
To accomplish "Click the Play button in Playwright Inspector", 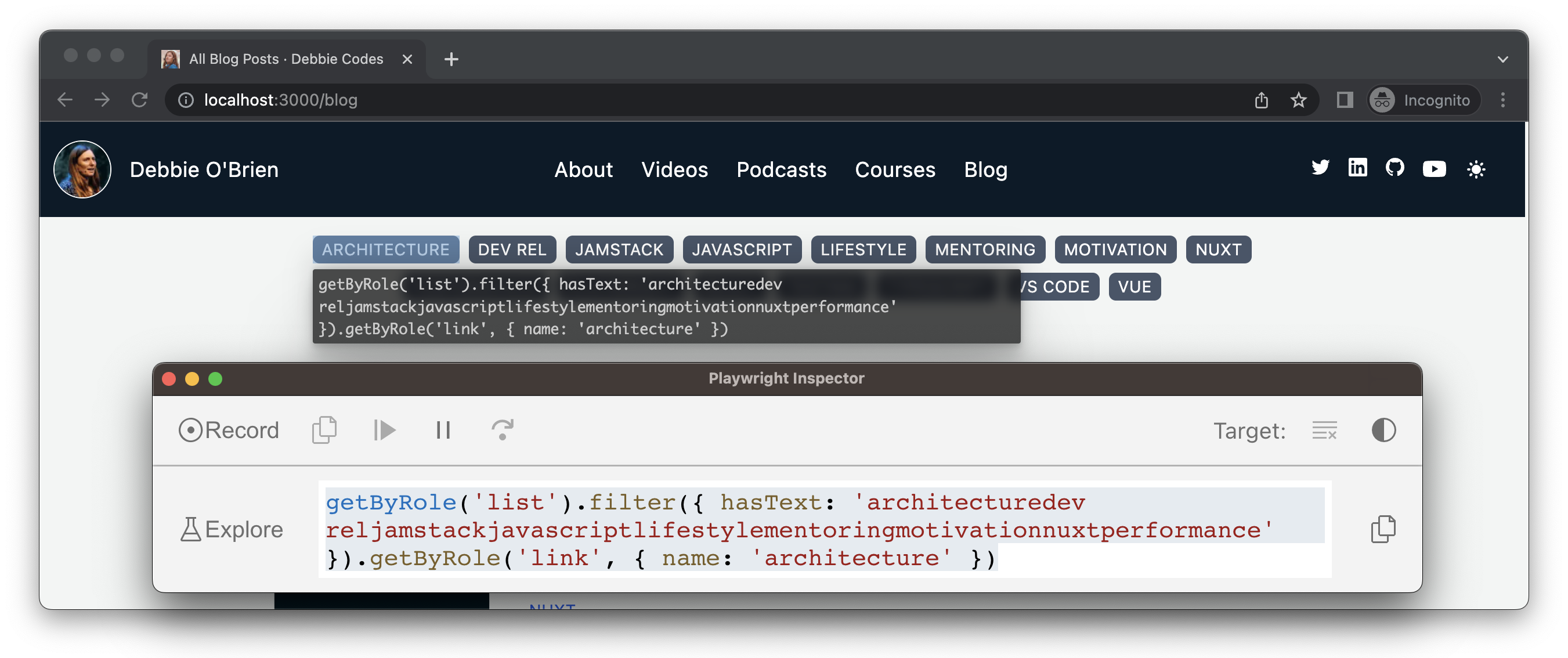I will (384, 429).
